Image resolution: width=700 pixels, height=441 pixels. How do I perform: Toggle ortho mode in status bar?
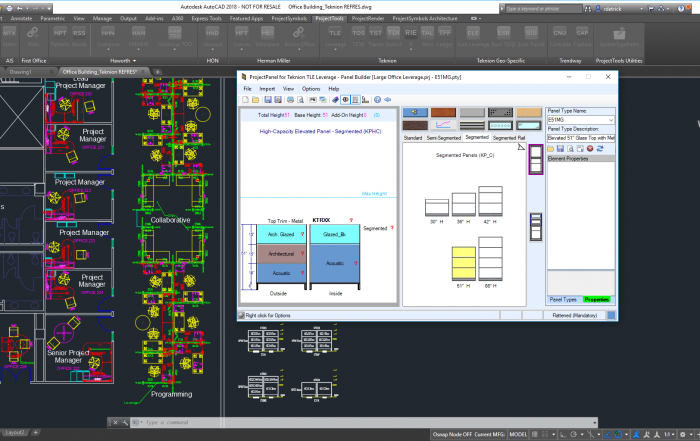click(x=563, y=434)
